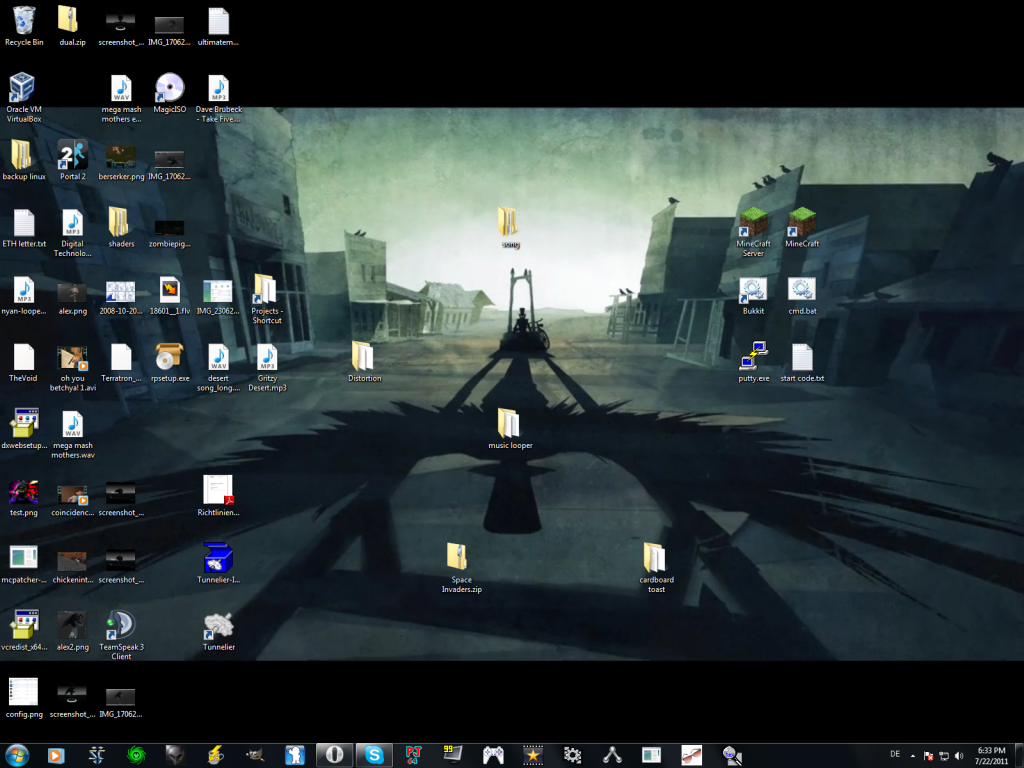Launch the MineCraft game shortcut (not Server)
Screen dimensions: 1024x768
802,228
